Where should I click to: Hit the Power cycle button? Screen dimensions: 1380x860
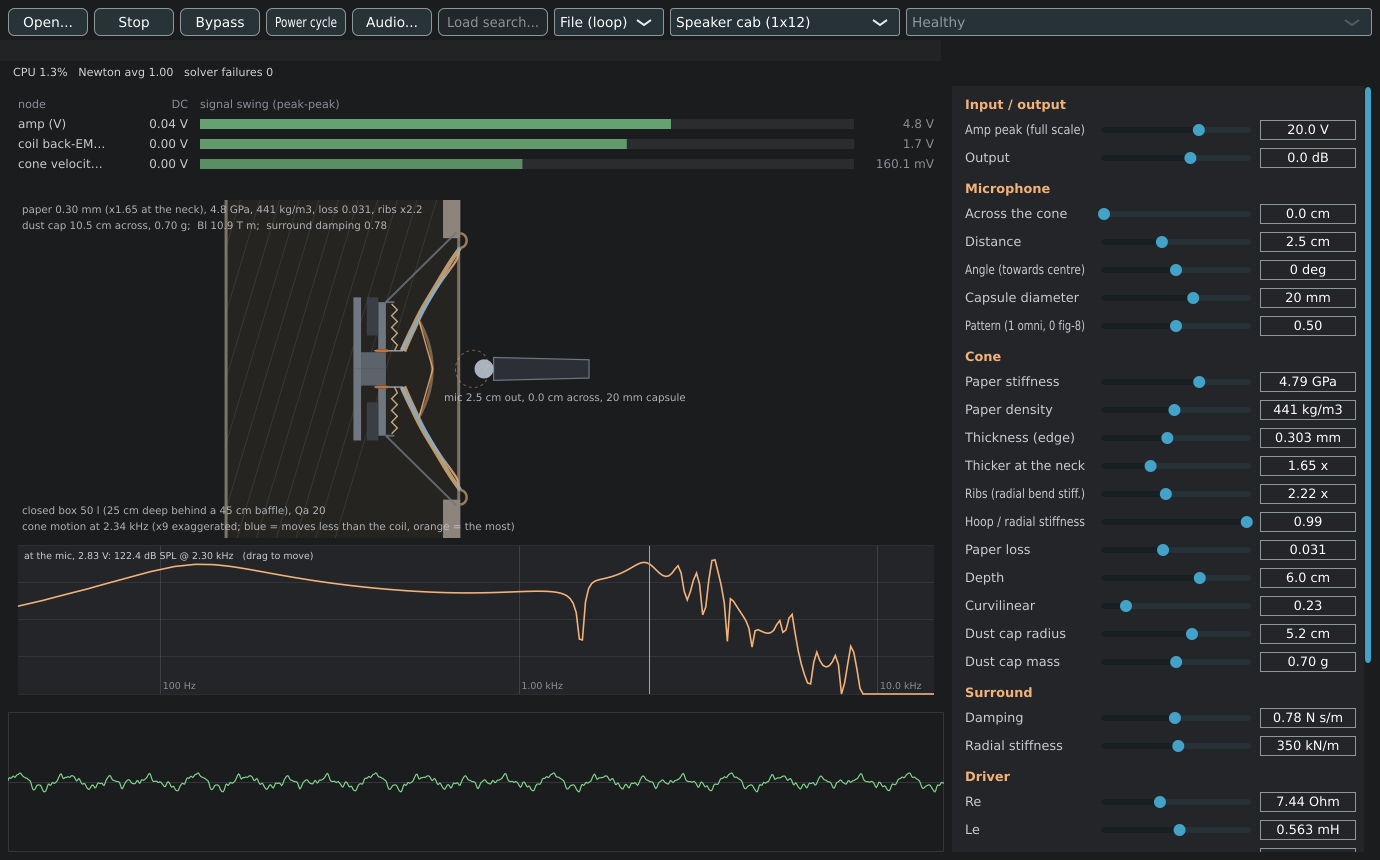(x=306, y=22)
